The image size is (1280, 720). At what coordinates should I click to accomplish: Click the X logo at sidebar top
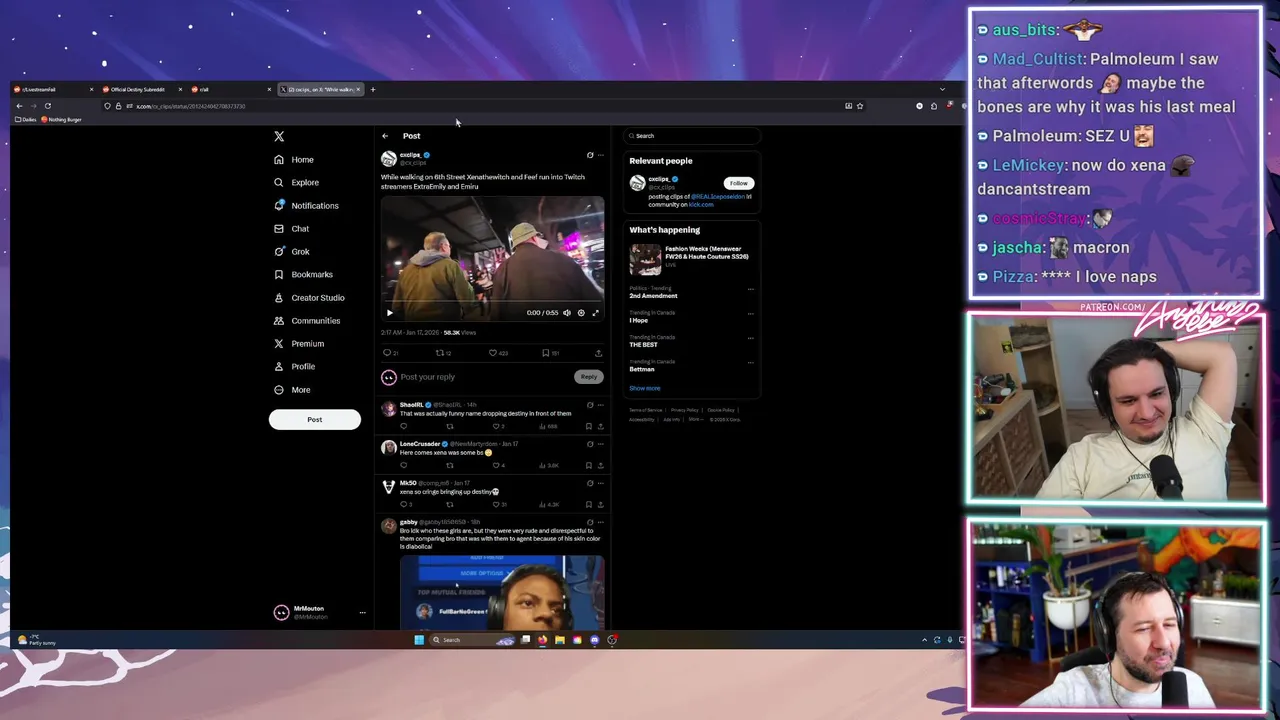click(279, 136)
